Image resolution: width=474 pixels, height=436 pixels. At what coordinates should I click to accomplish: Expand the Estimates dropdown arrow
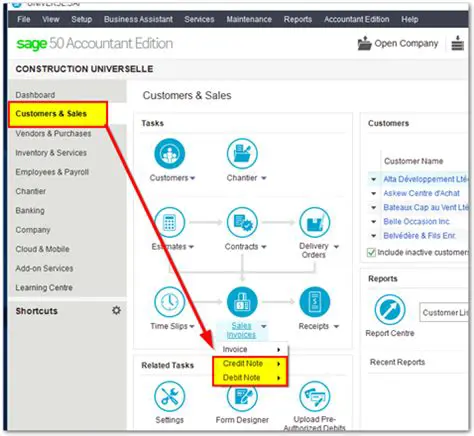(x=191, y=247)
